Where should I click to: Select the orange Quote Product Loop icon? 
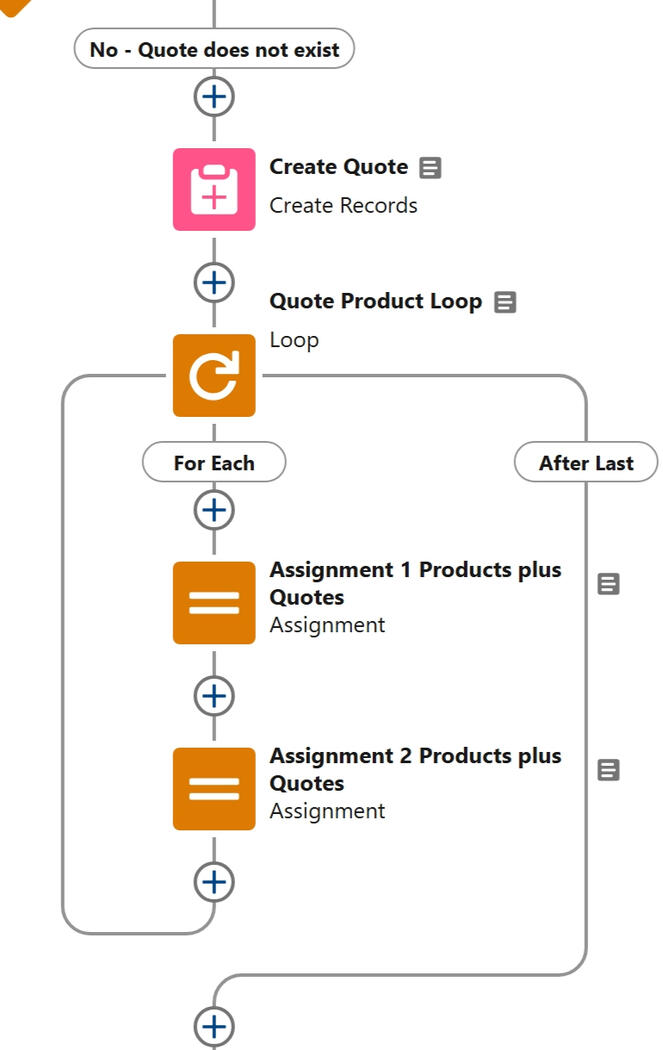coord(214,375)
